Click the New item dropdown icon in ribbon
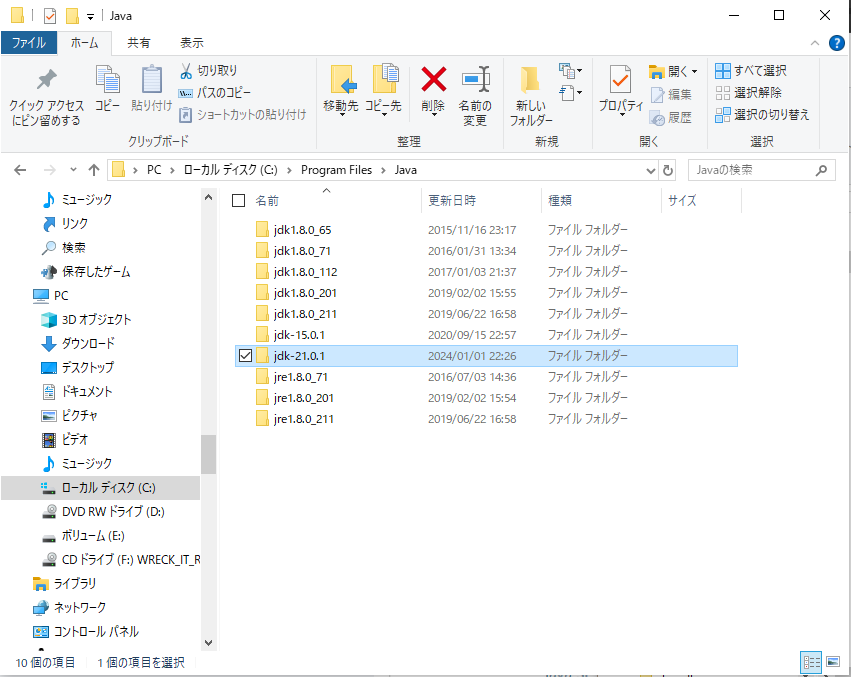The height and width of the screenshot is (677, 851). [x=570, y=71]
